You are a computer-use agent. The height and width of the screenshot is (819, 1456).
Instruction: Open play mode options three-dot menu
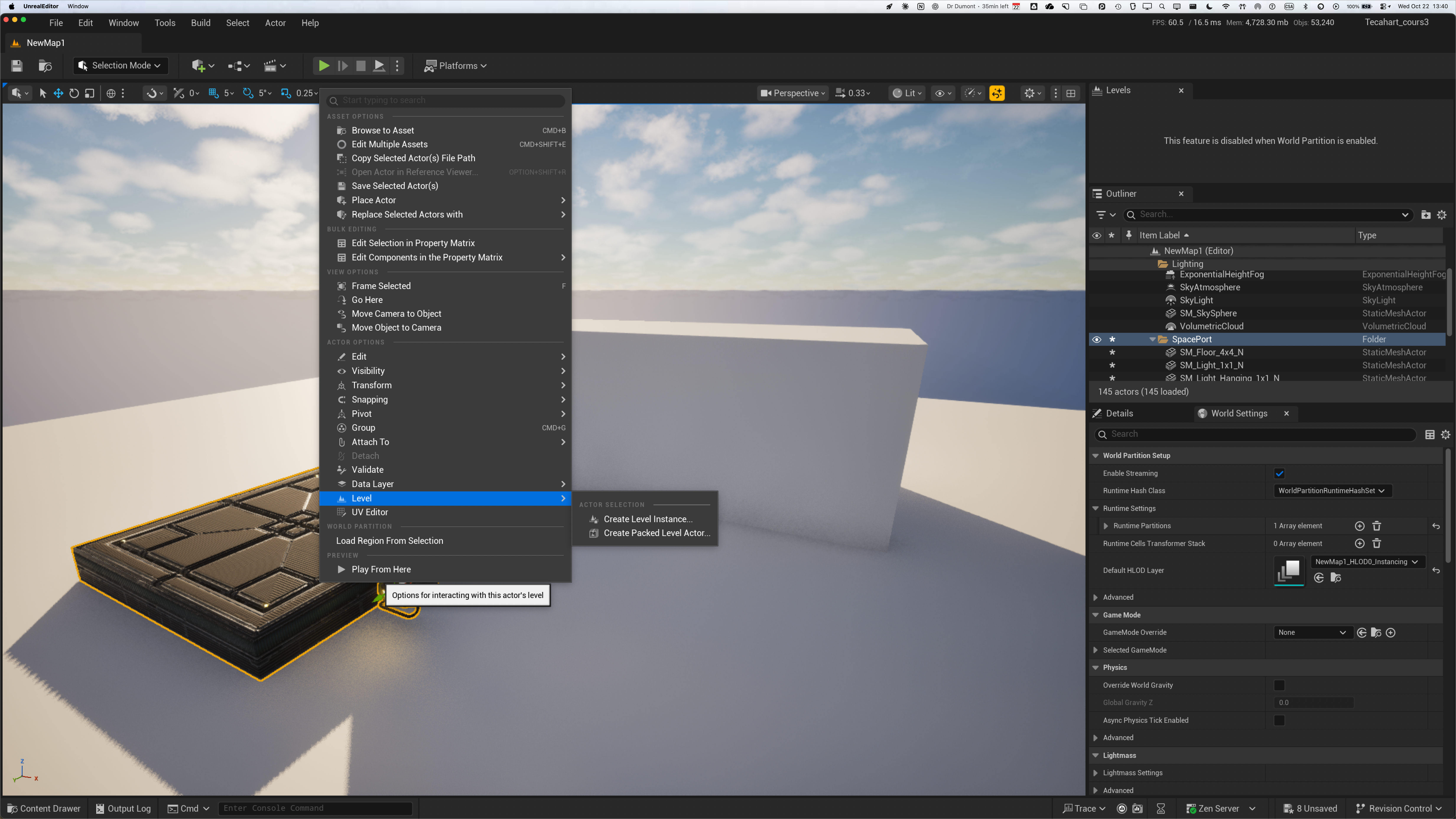tap(397, 66)
